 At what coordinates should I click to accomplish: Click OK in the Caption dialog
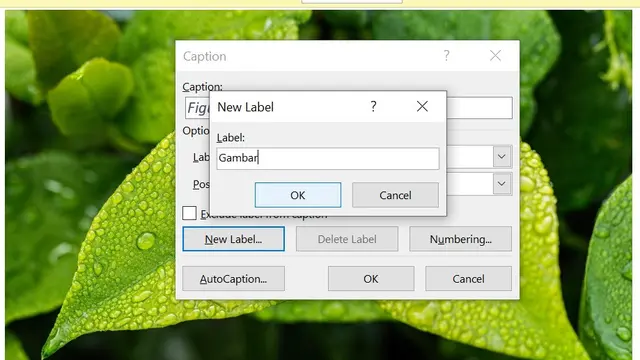click(x=371, y=279)
